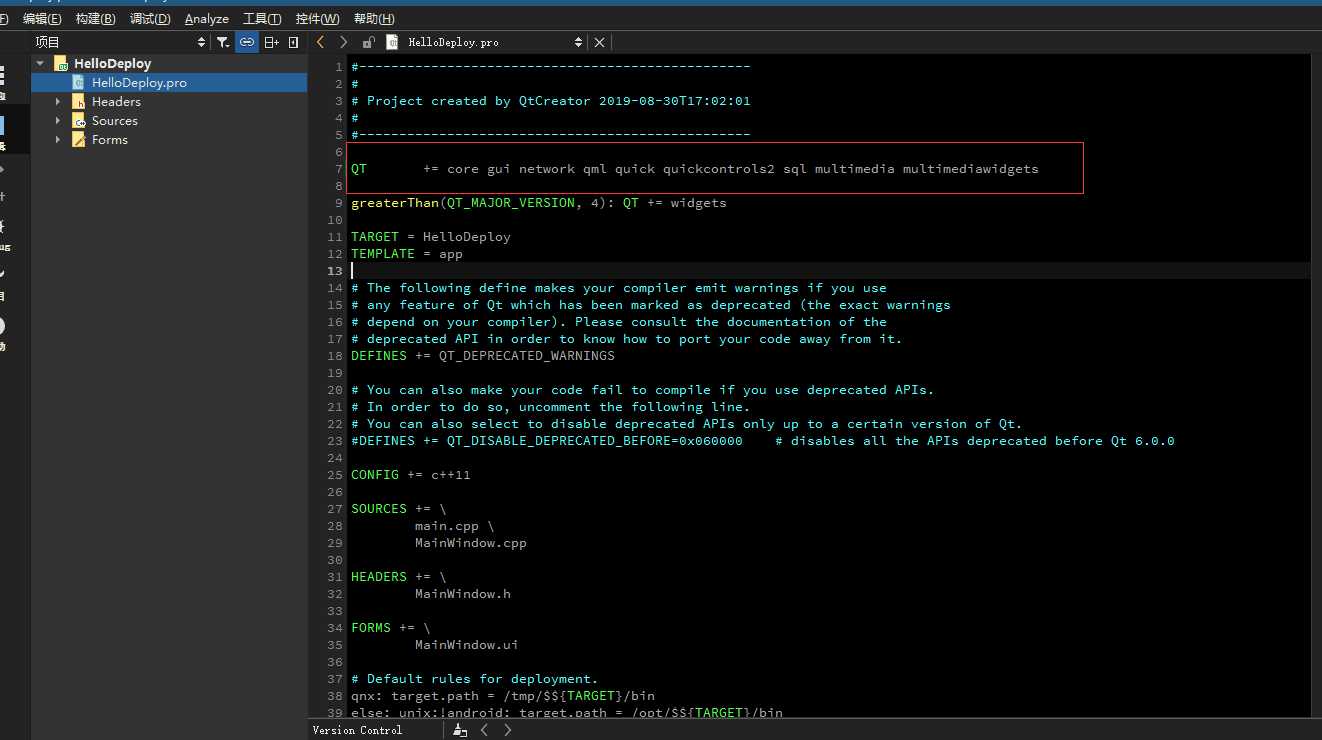This screenshot has width=1322, height=740.
Task: Toggle the file lock icon
Action: tap(369, 42)
